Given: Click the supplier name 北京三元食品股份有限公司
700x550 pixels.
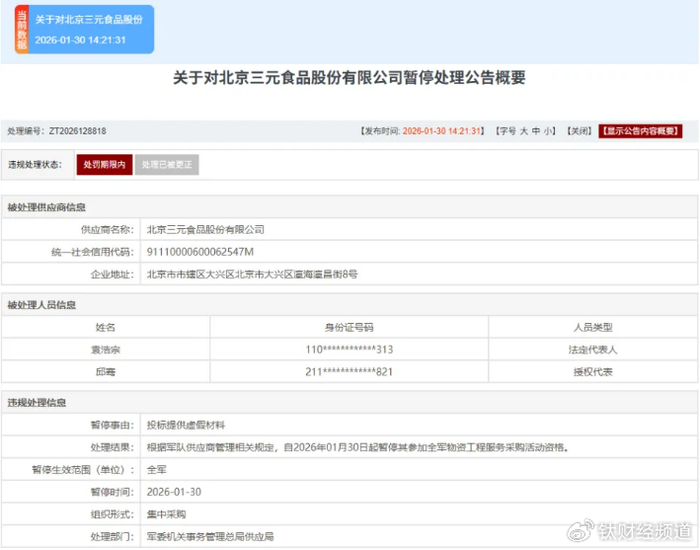Looking at the screenshot, I should coord(205,229).
